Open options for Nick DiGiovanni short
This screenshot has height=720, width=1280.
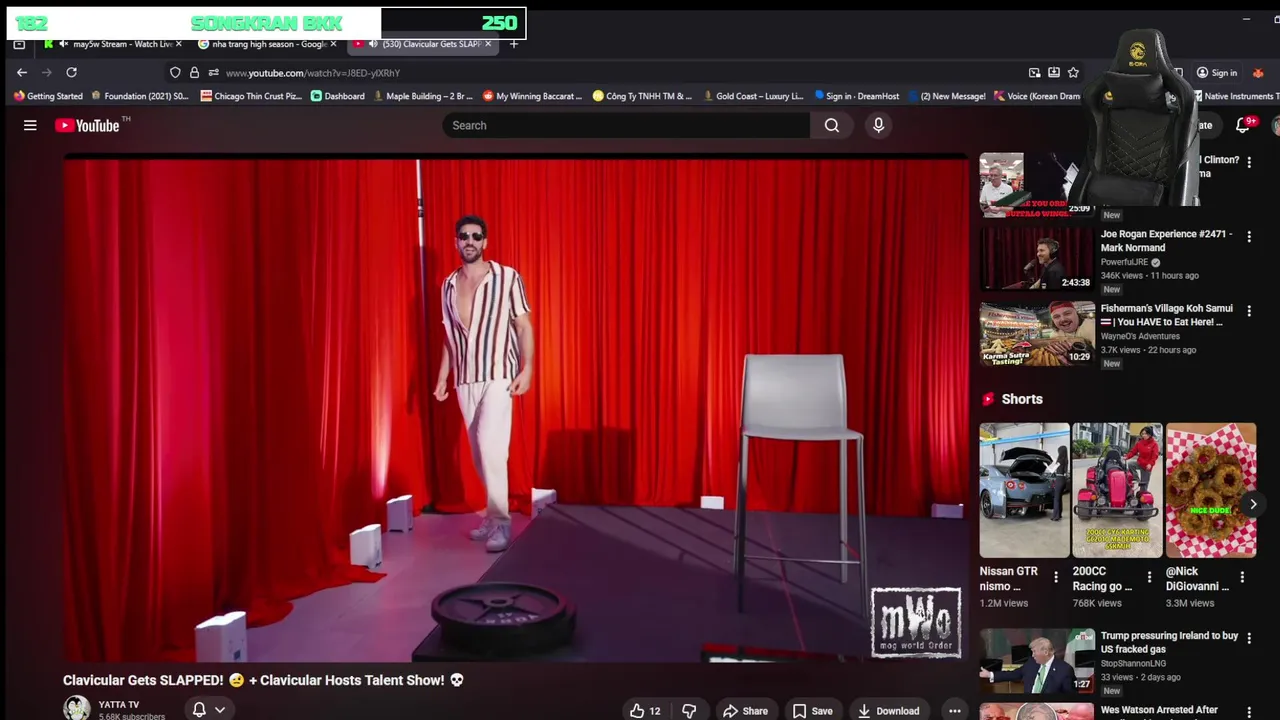pos(1242,577)
